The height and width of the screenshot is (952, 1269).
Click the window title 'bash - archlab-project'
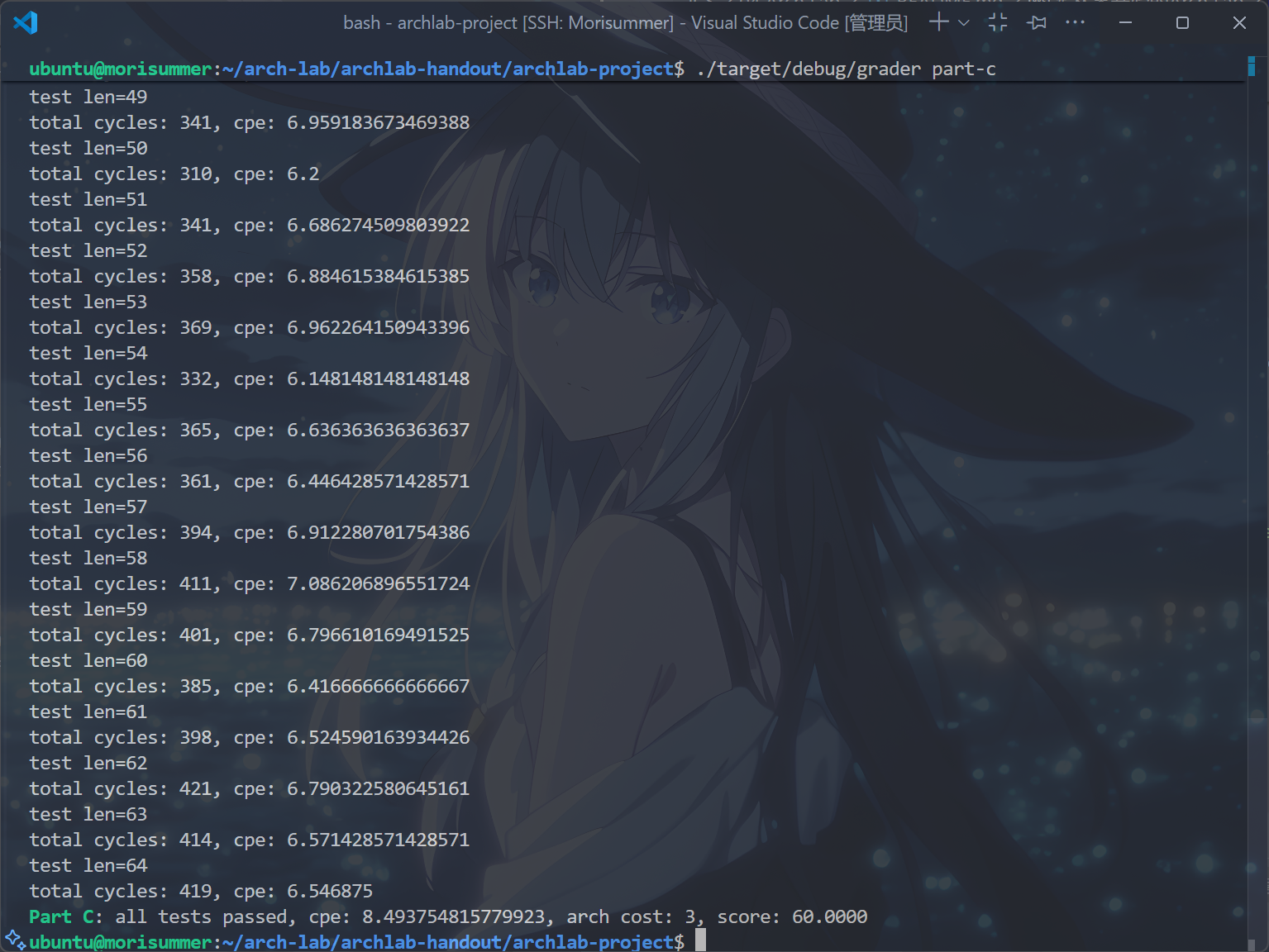tap(430, 23)
